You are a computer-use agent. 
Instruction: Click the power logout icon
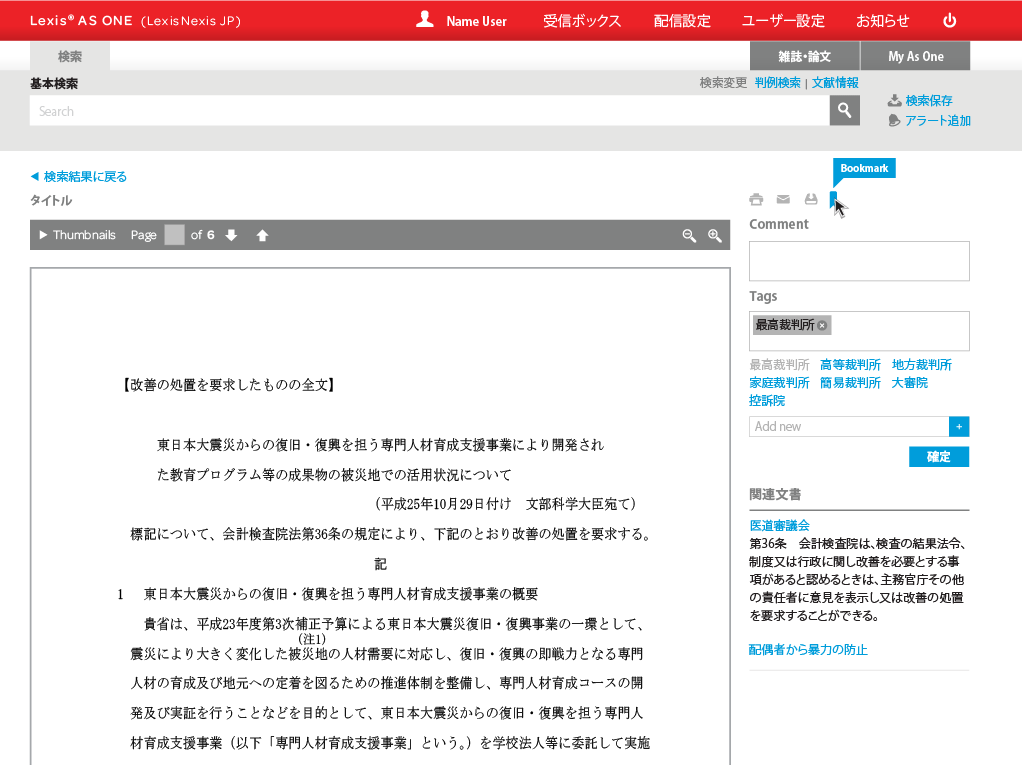pyautogui.click(x=950, y=20)
